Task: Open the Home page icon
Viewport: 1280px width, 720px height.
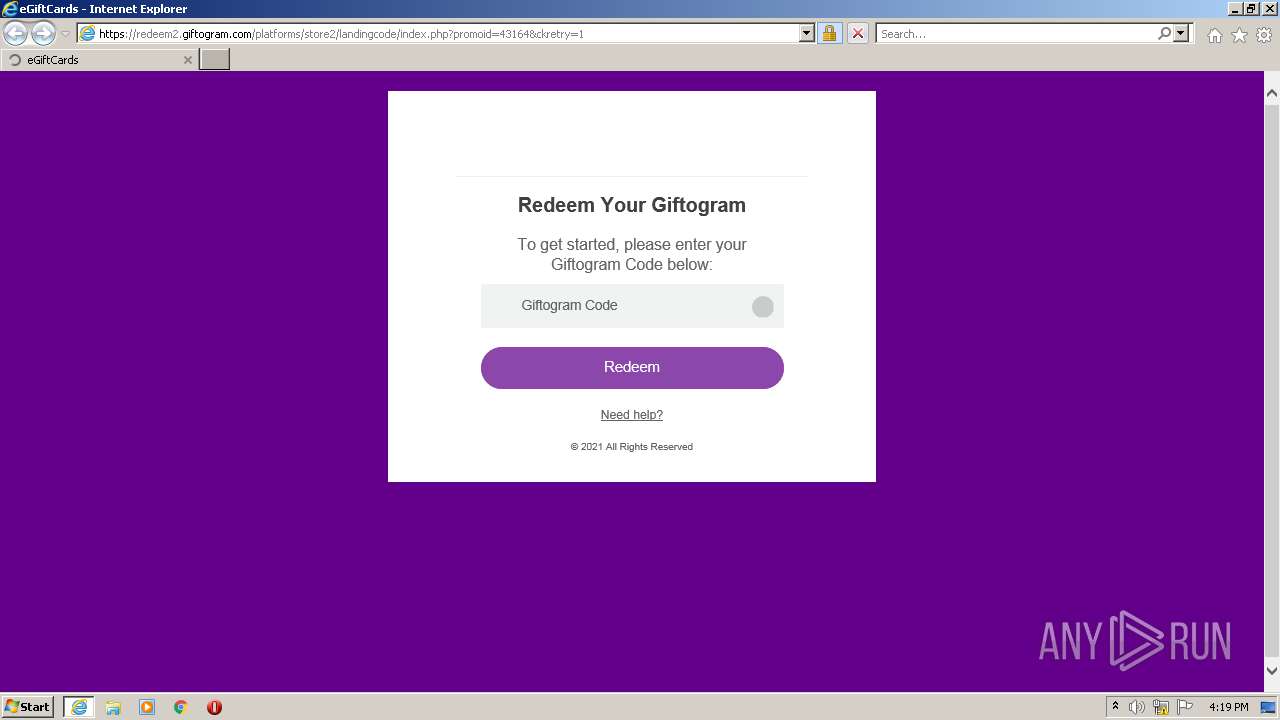Action: (x=1214, y=35)
